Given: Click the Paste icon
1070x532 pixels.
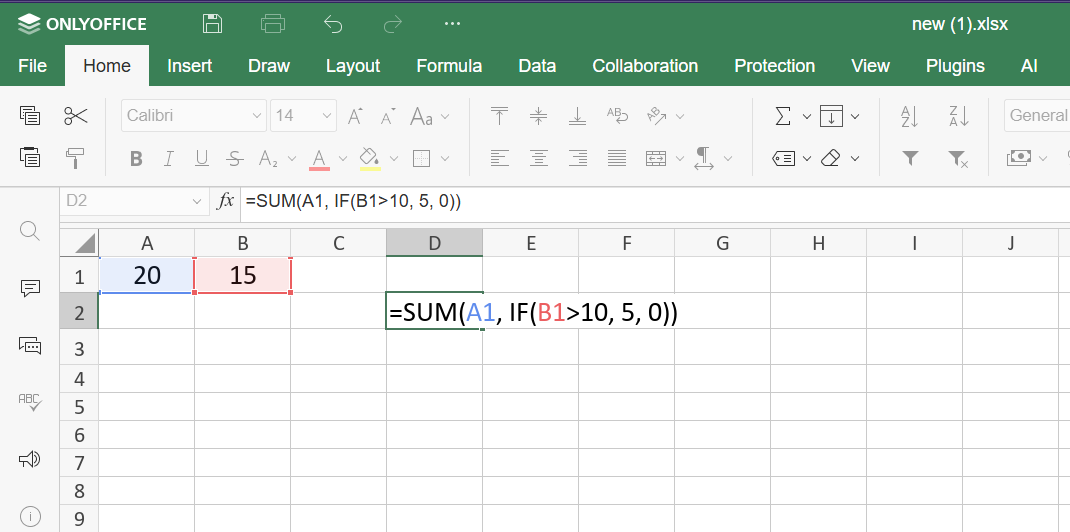Looking at the screenshot, I should [30, 158].
